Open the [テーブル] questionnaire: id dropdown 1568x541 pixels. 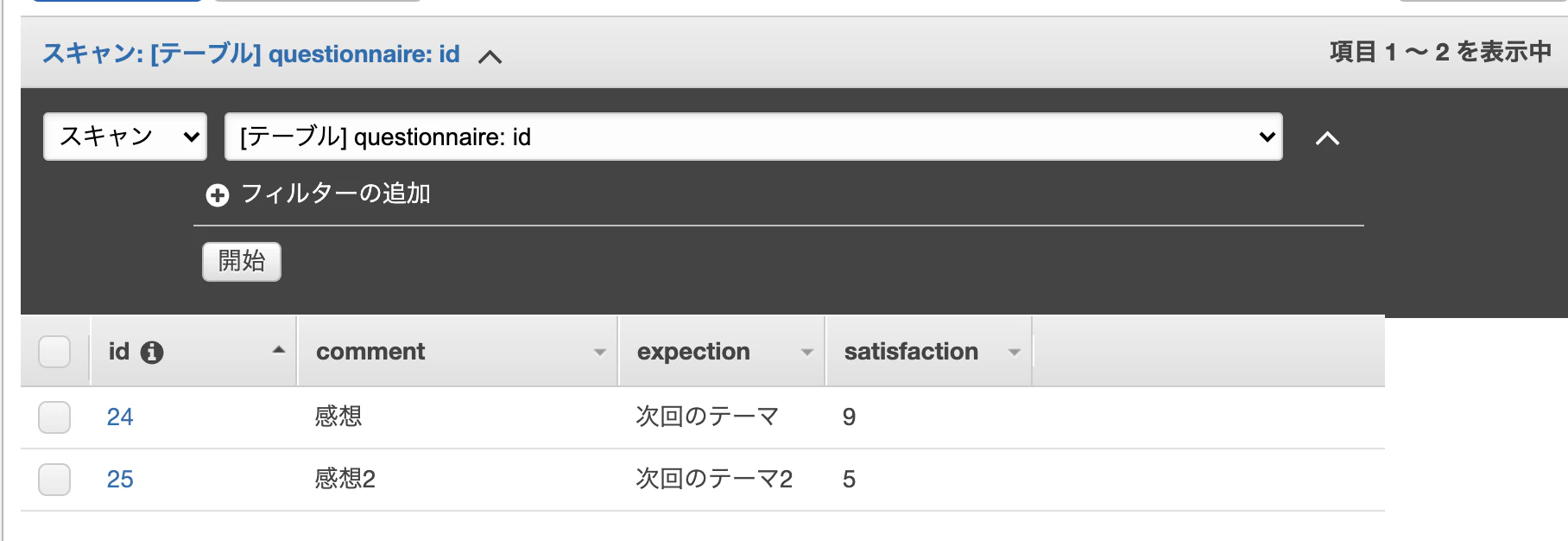pyautogui.click(x=751, y=137)
